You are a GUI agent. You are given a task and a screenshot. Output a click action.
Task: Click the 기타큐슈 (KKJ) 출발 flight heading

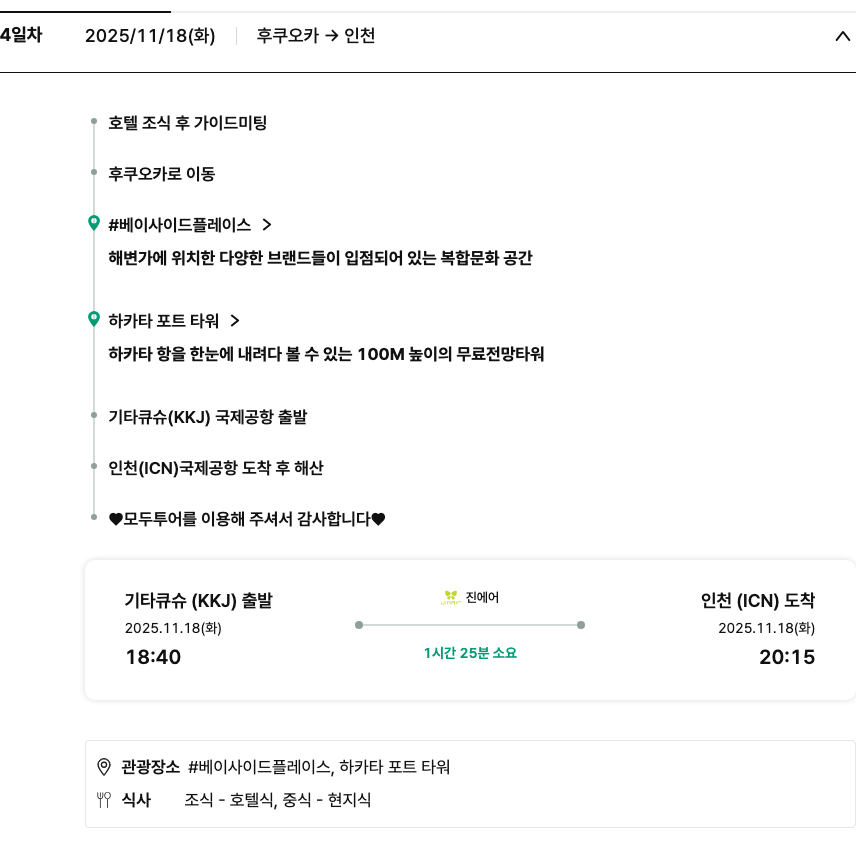coord(198,601)
